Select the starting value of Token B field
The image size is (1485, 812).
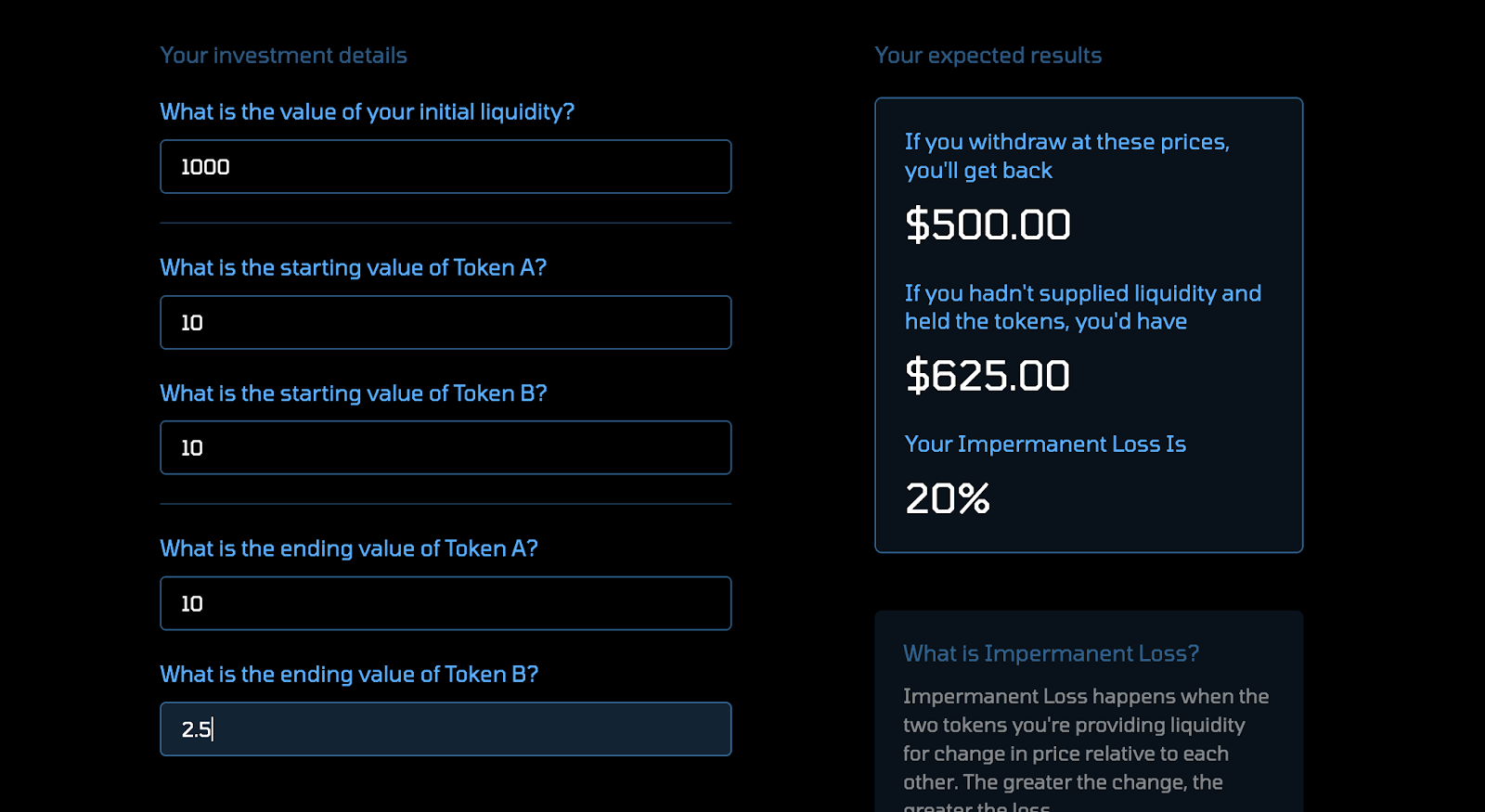pos(445,447)
